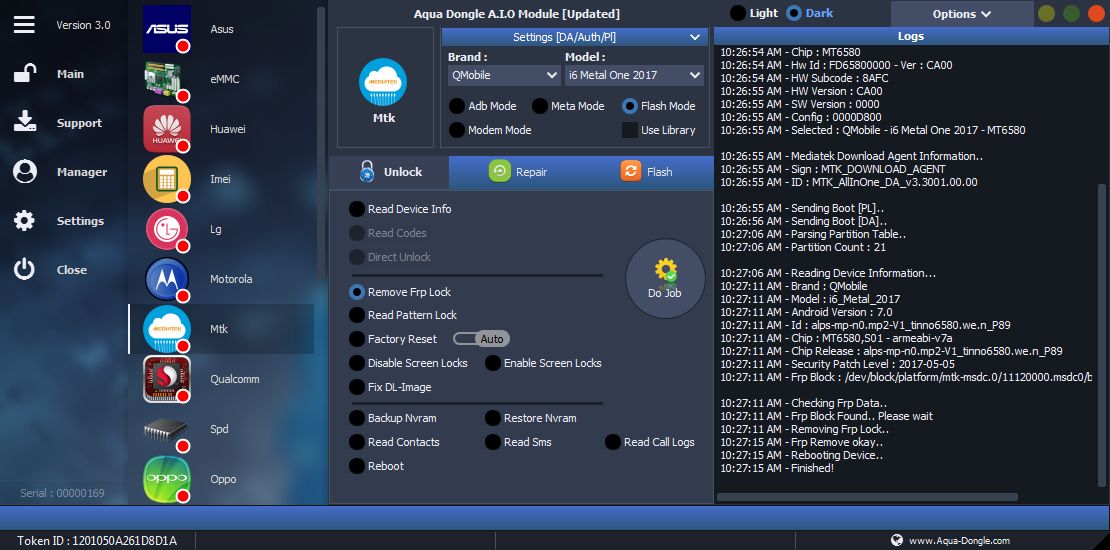Toggle the Factory Reset Auto switch
1110x550 pixels.
pyautogui.click(x=481, y=339)
